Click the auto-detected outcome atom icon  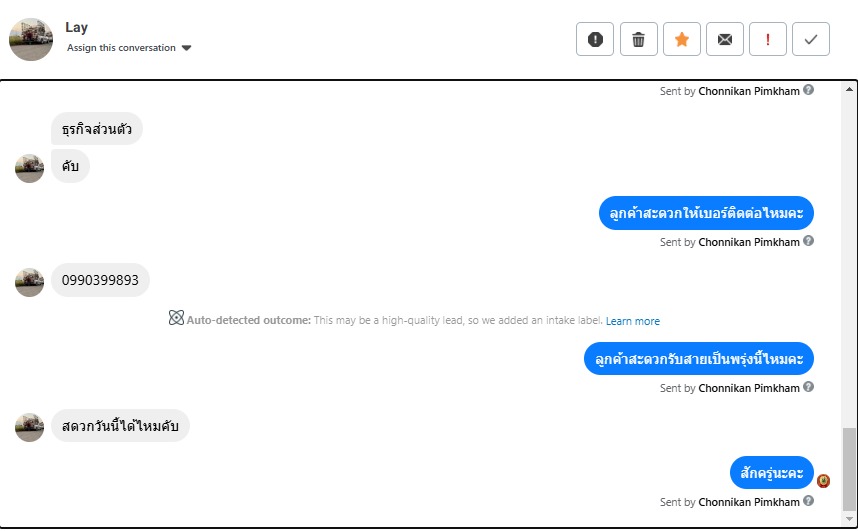point(176,319)
